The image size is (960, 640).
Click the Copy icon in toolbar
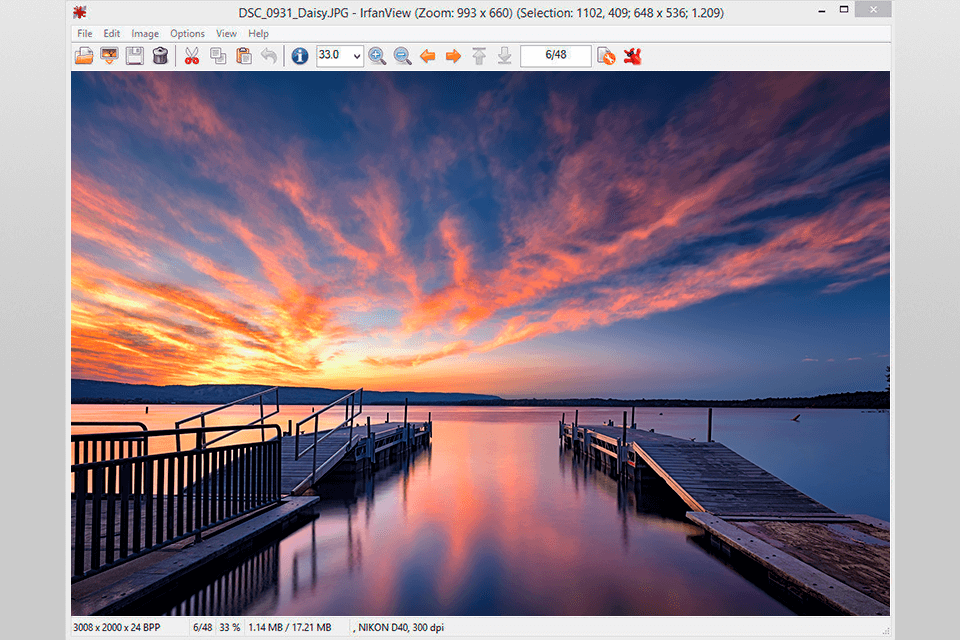[218, 56]
